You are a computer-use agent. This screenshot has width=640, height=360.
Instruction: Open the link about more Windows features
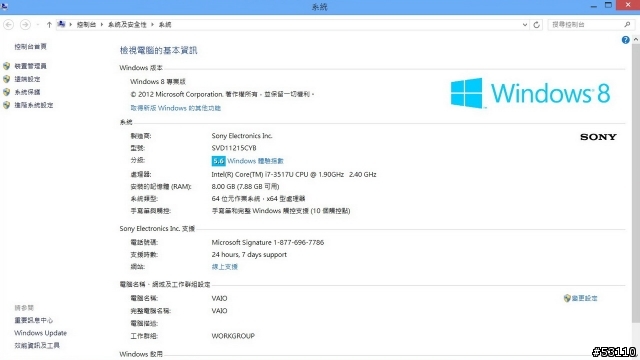[x=176, y=108]
